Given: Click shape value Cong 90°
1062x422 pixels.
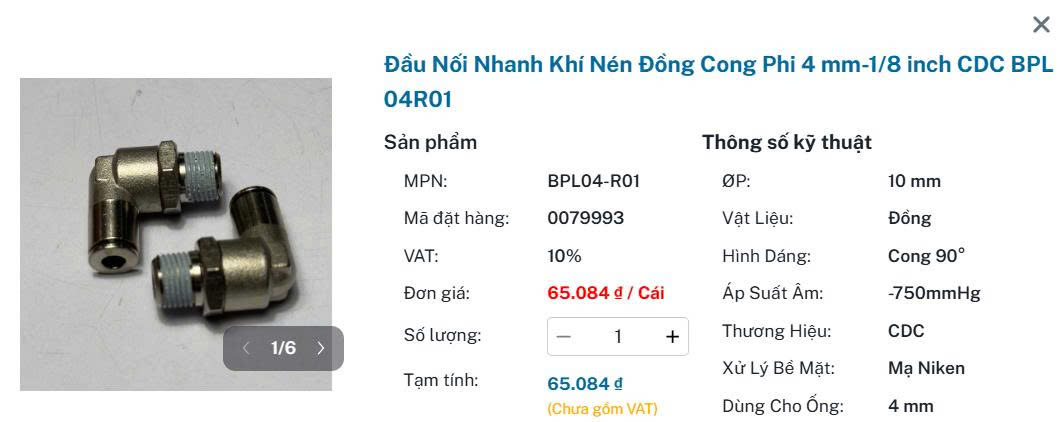Looking at the screenshot, I should pyautogui.click(x=926, y=256).
